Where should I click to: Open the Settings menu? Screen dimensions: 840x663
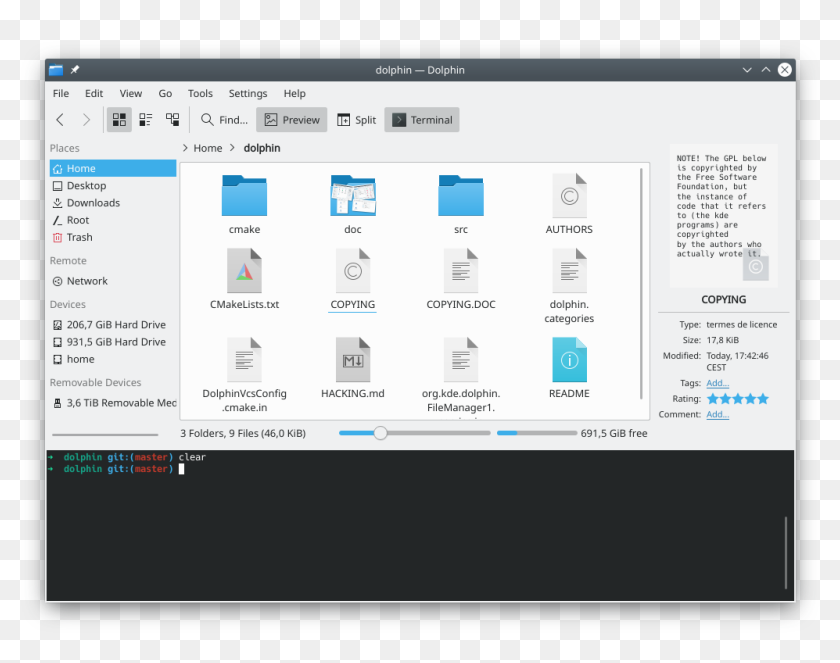[248, 93]
